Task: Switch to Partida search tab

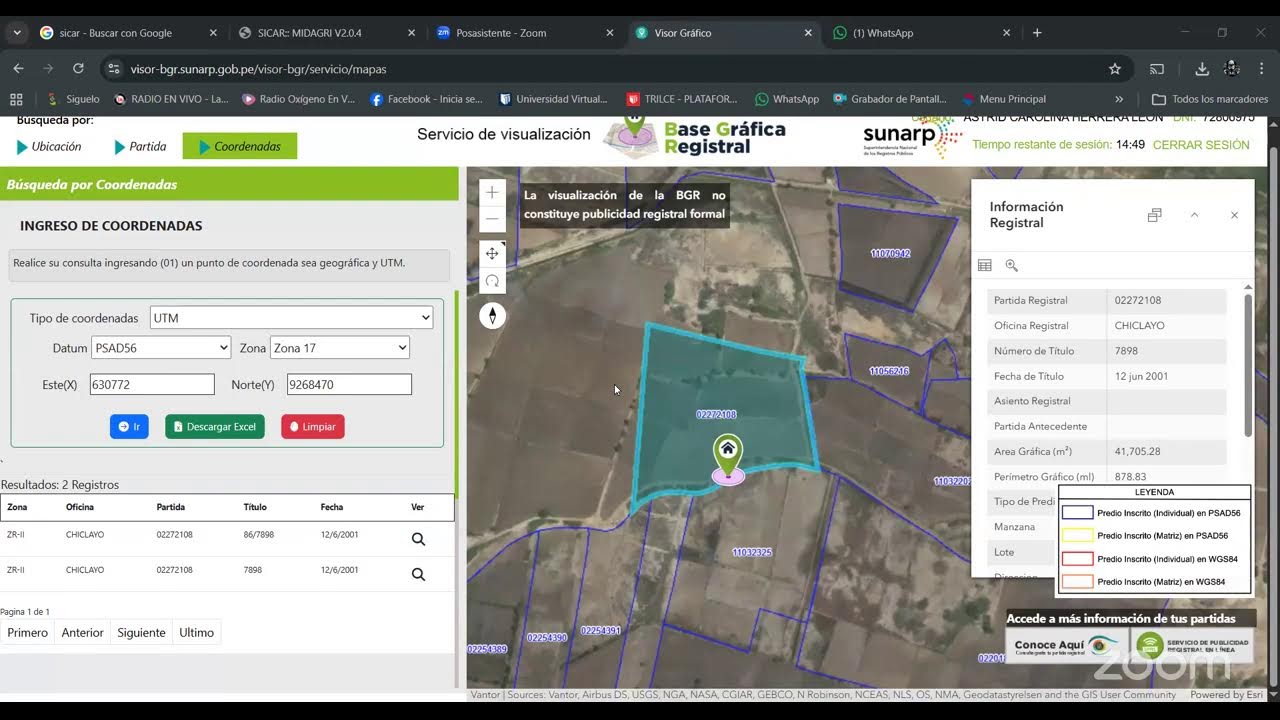Action: pos(140,146)
